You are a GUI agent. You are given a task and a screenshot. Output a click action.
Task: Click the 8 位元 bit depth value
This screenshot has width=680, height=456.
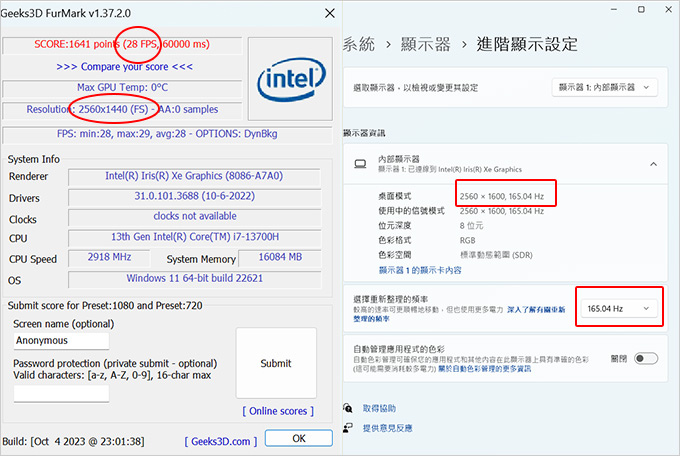pos(471,226)
